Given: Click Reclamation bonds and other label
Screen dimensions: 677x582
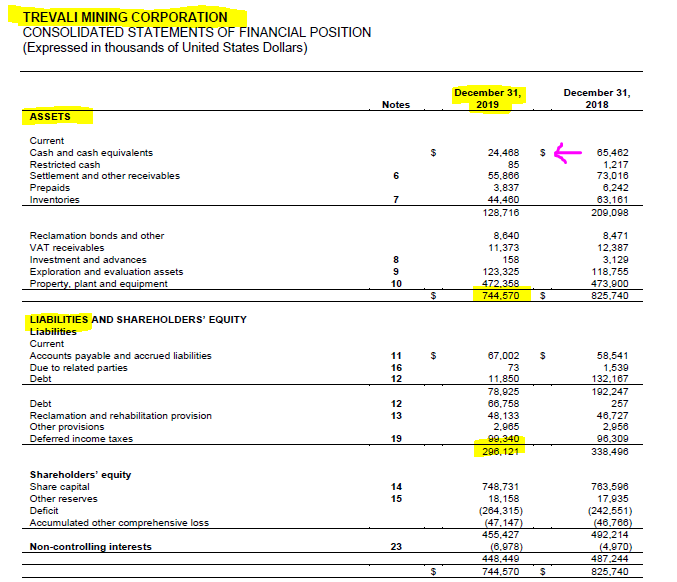Looking at the screenshot, I should coord(97,236).
